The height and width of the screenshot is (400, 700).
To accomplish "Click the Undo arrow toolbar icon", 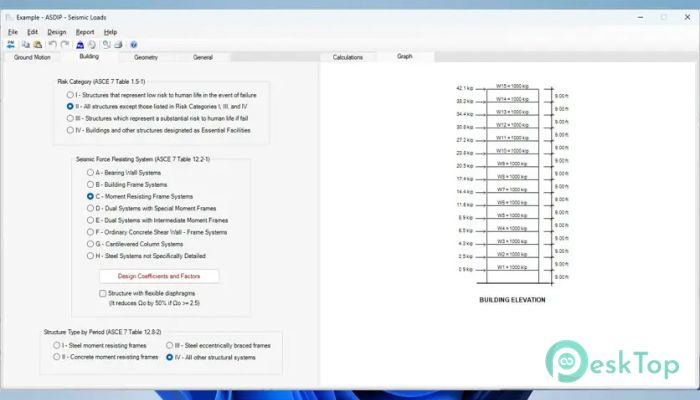I will click(x=52, y=45).
